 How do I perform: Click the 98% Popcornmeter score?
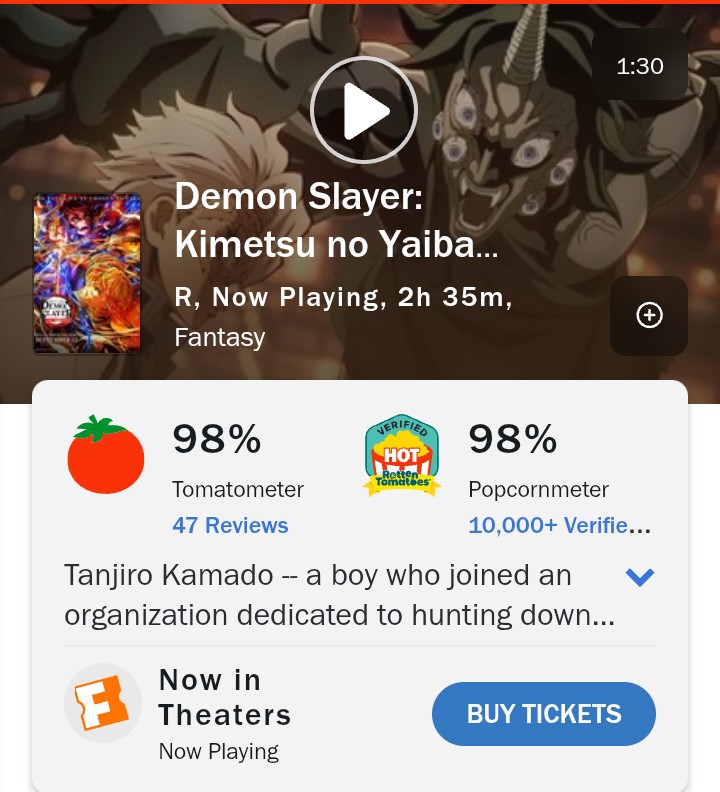[513, 438]
